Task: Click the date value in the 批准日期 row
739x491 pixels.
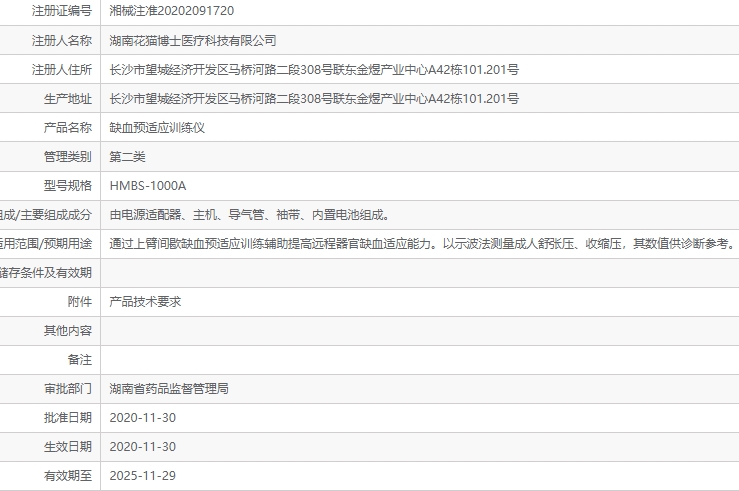Action: coord(142,418)
